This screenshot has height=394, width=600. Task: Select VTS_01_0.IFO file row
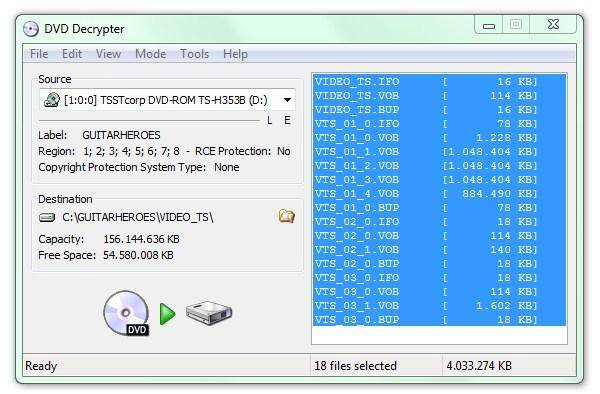(439, 124)
